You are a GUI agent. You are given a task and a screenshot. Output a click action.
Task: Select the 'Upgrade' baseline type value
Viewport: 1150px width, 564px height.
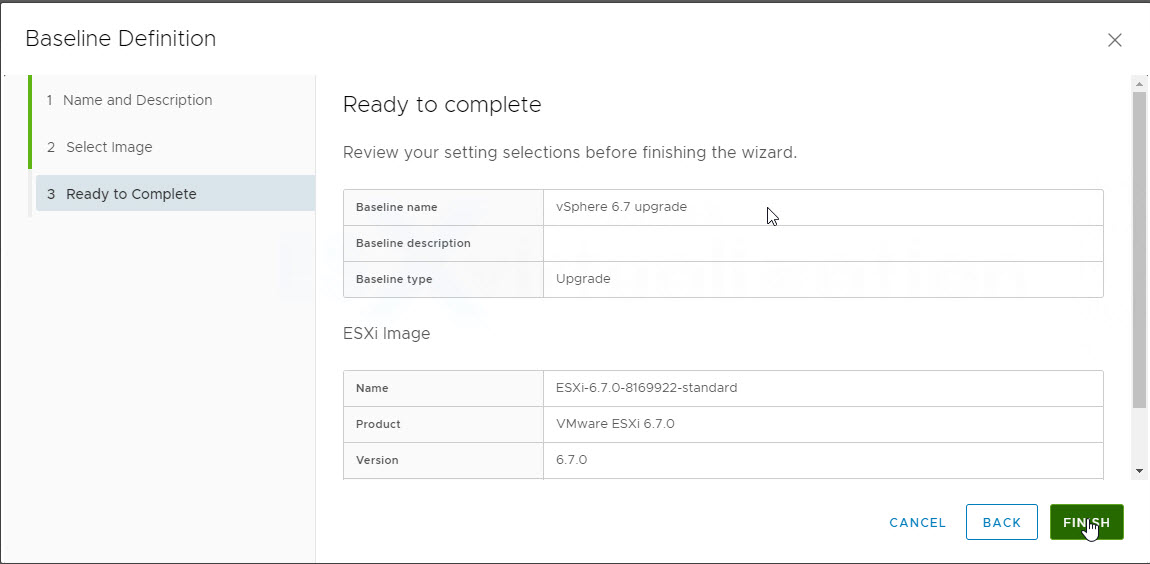point(583,279)
